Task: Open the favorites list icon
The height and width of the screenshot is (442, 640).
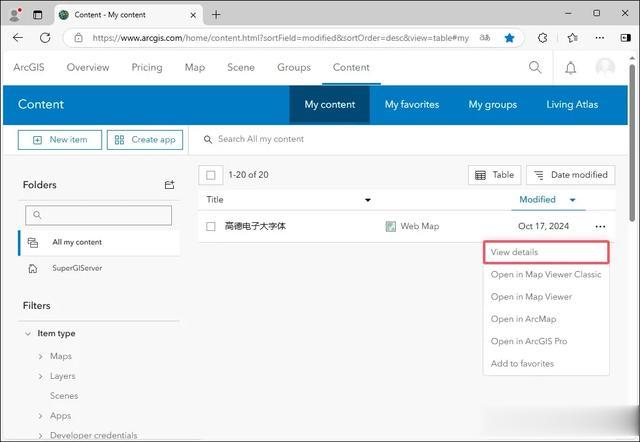Action: 572,38
